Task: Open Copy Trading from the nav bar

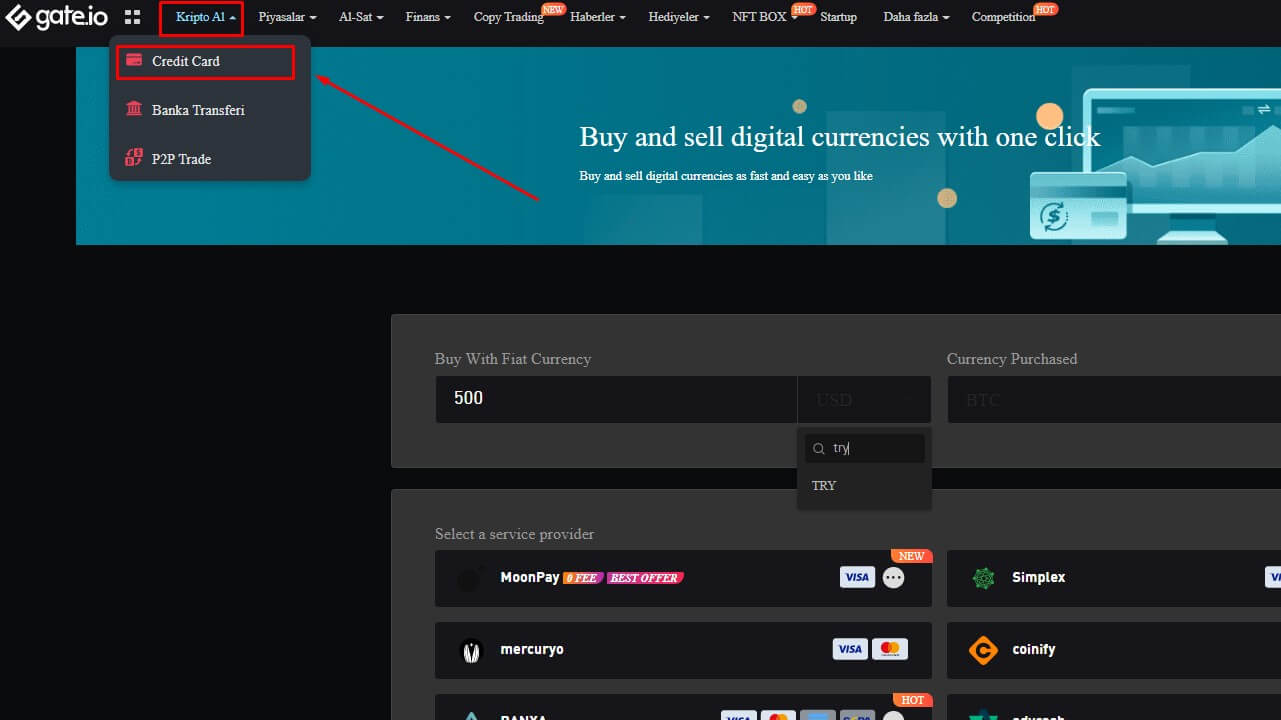Action: coord(509,17)
